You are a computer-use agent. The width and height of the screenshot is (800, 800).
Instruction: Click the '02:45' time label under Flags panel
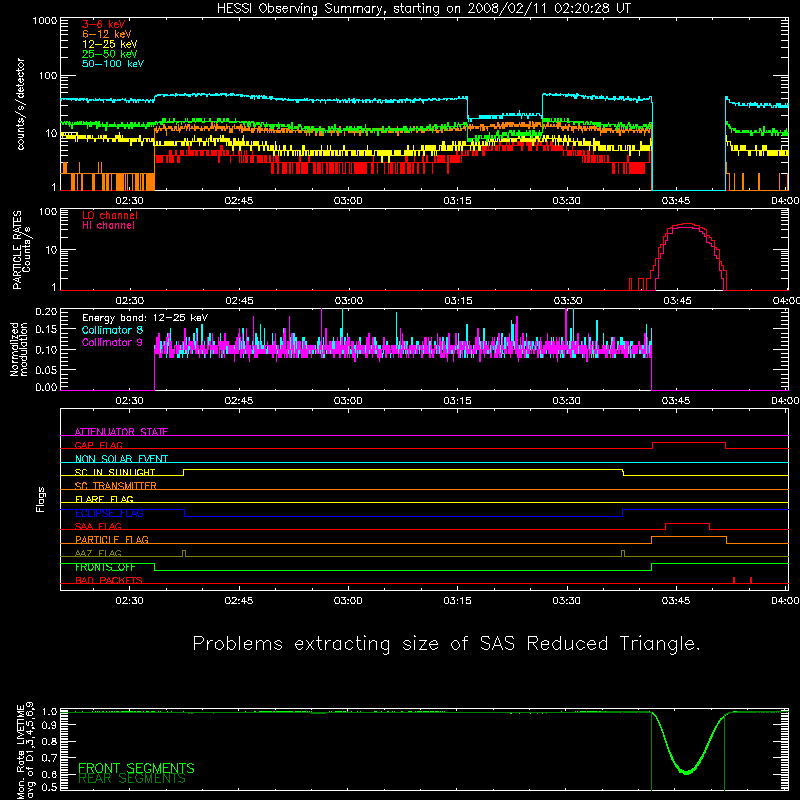coord(239,601)
